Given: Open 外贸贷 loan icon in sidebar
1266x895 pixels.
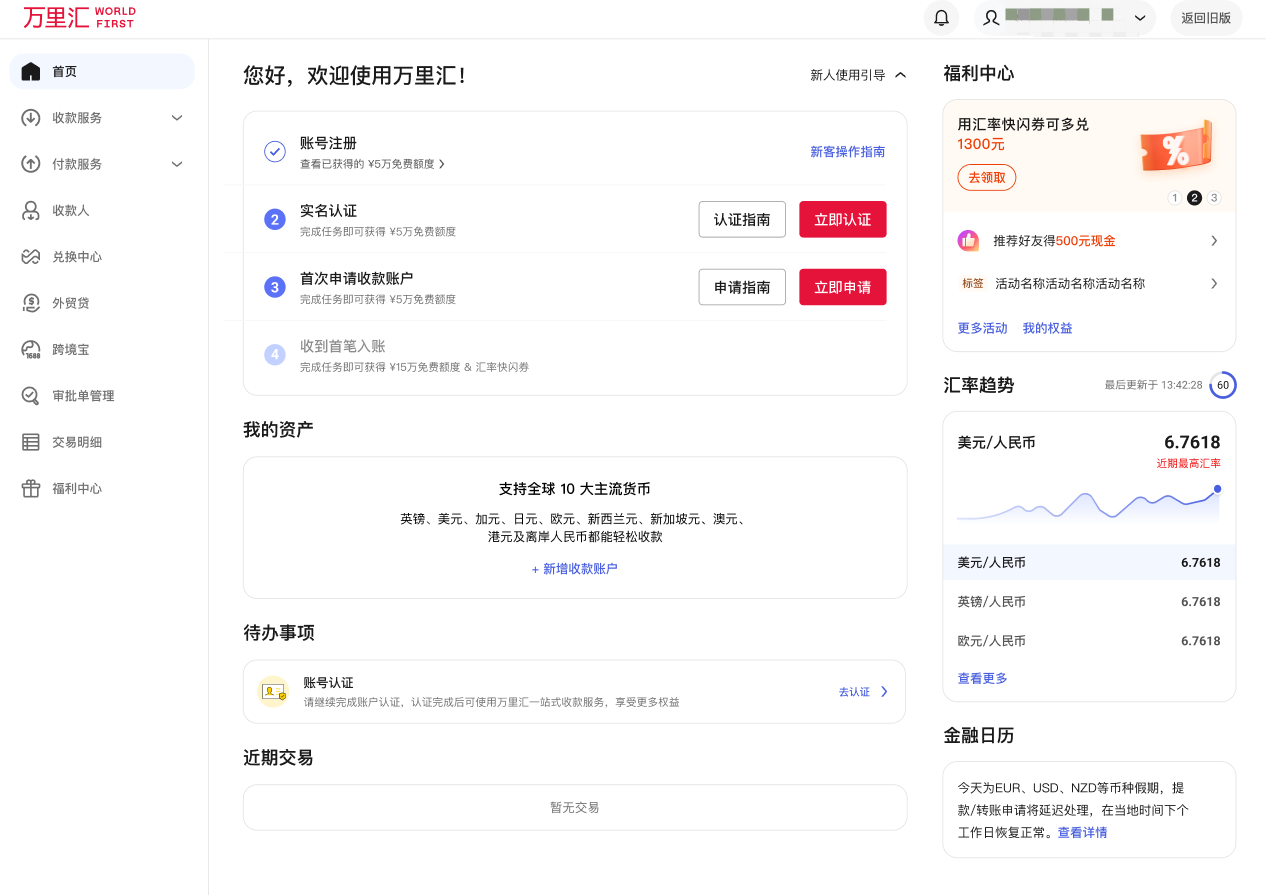Looking at the screenshot, I should coord(31,303).
